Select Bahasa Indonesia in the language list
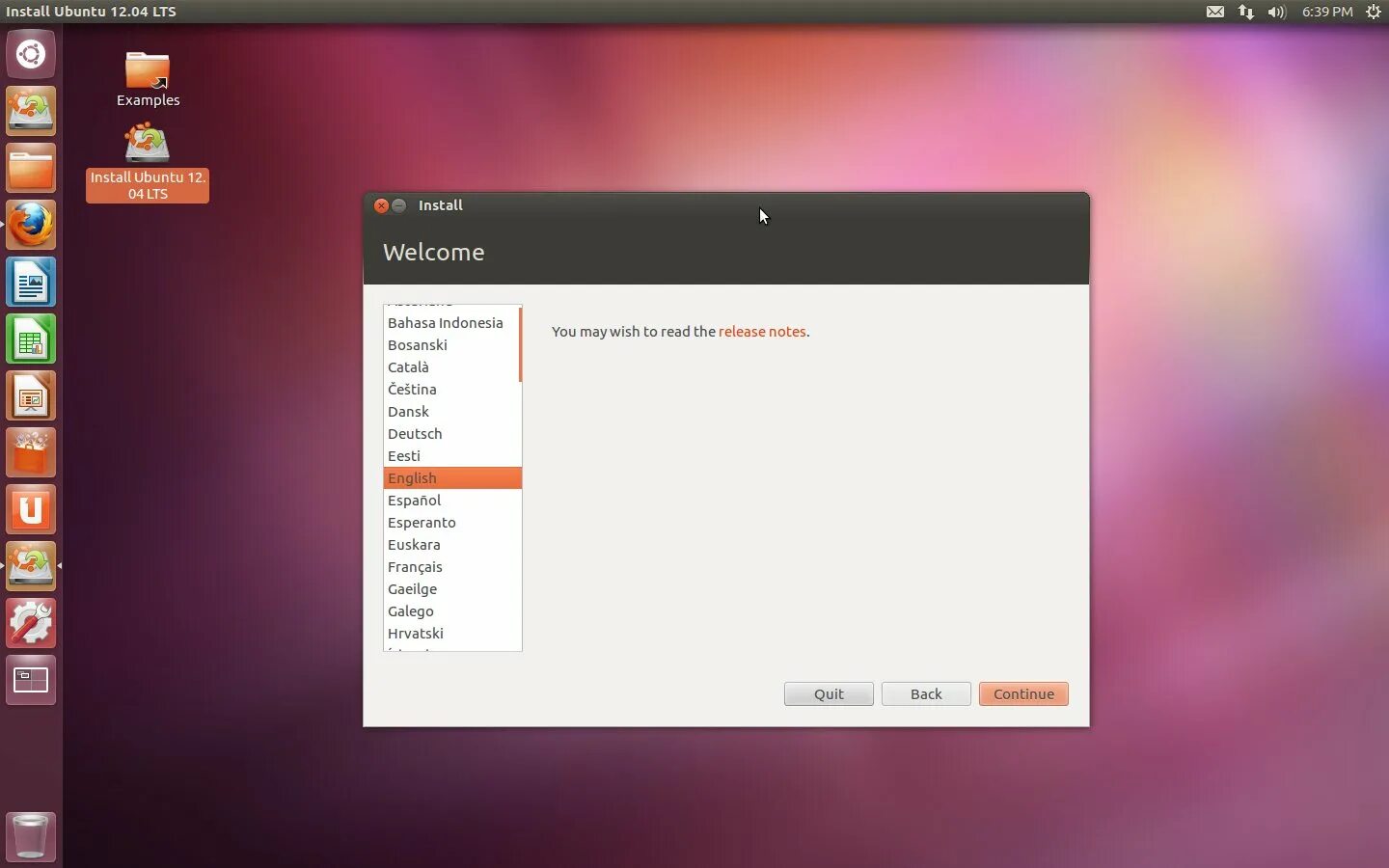The image size is (1389, 868). coord(450,322)
